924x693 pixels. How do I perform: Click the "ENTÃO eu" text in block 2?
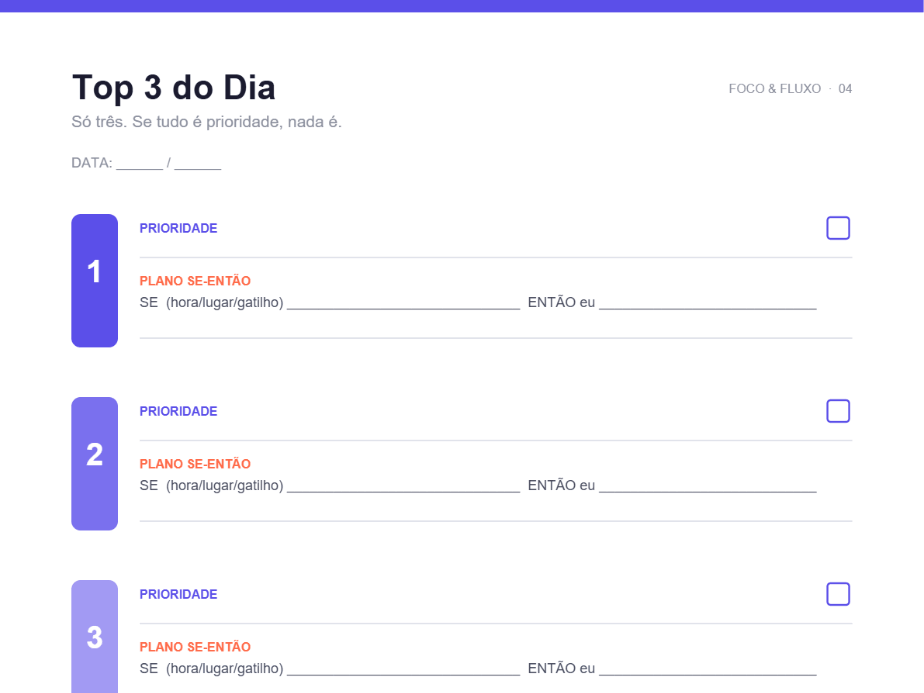point(561,486)
